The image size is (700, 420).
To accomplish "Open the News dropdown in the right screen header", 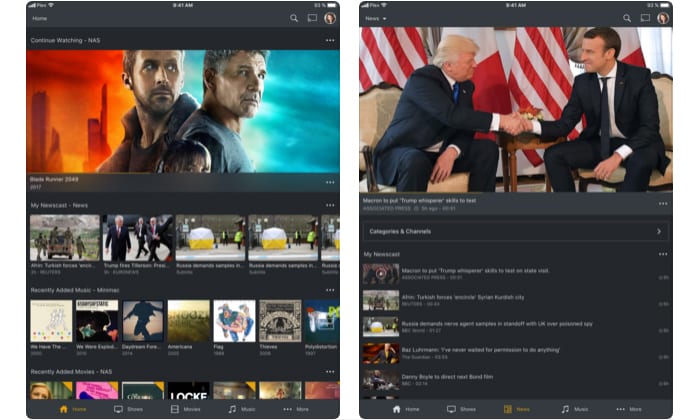I will pyautogui.click(x=376, y=18).
